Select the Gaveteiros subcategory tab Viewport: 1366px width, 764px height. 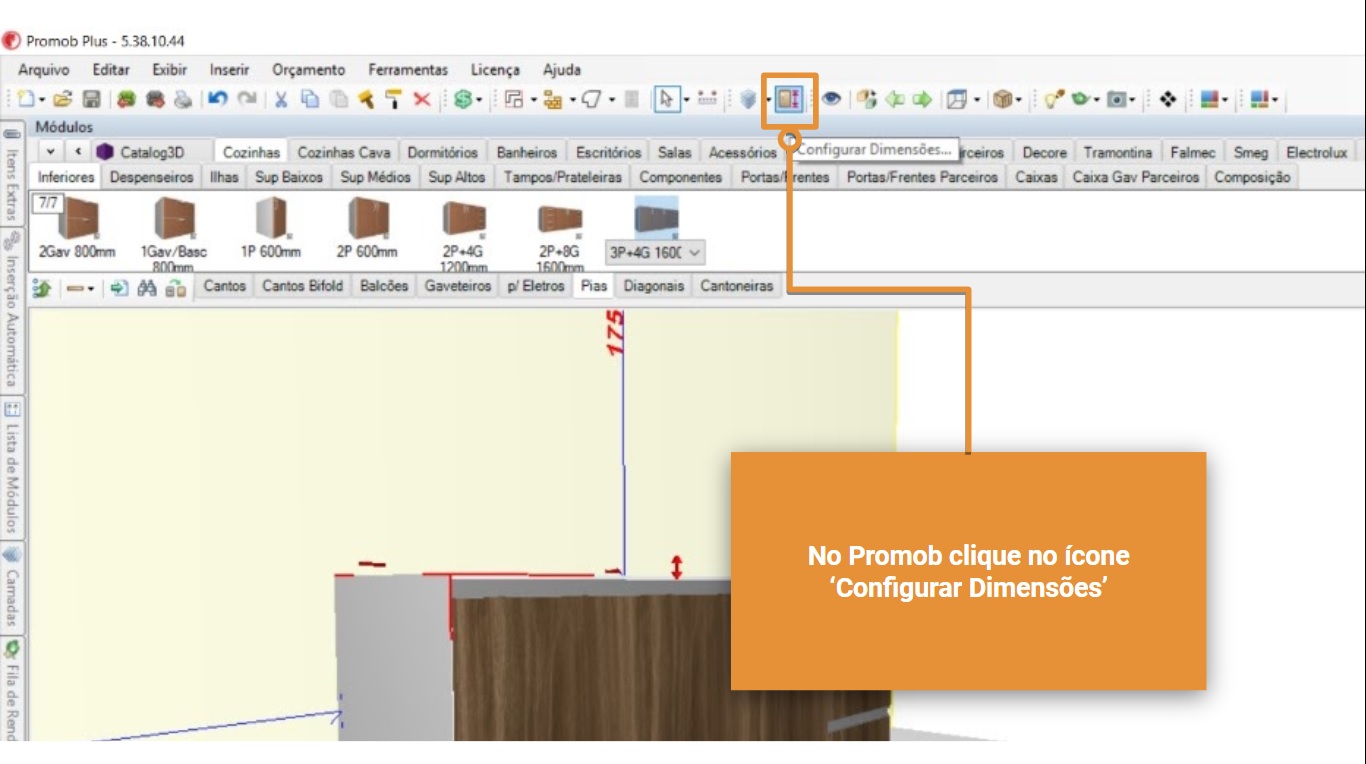click(457, 286)
